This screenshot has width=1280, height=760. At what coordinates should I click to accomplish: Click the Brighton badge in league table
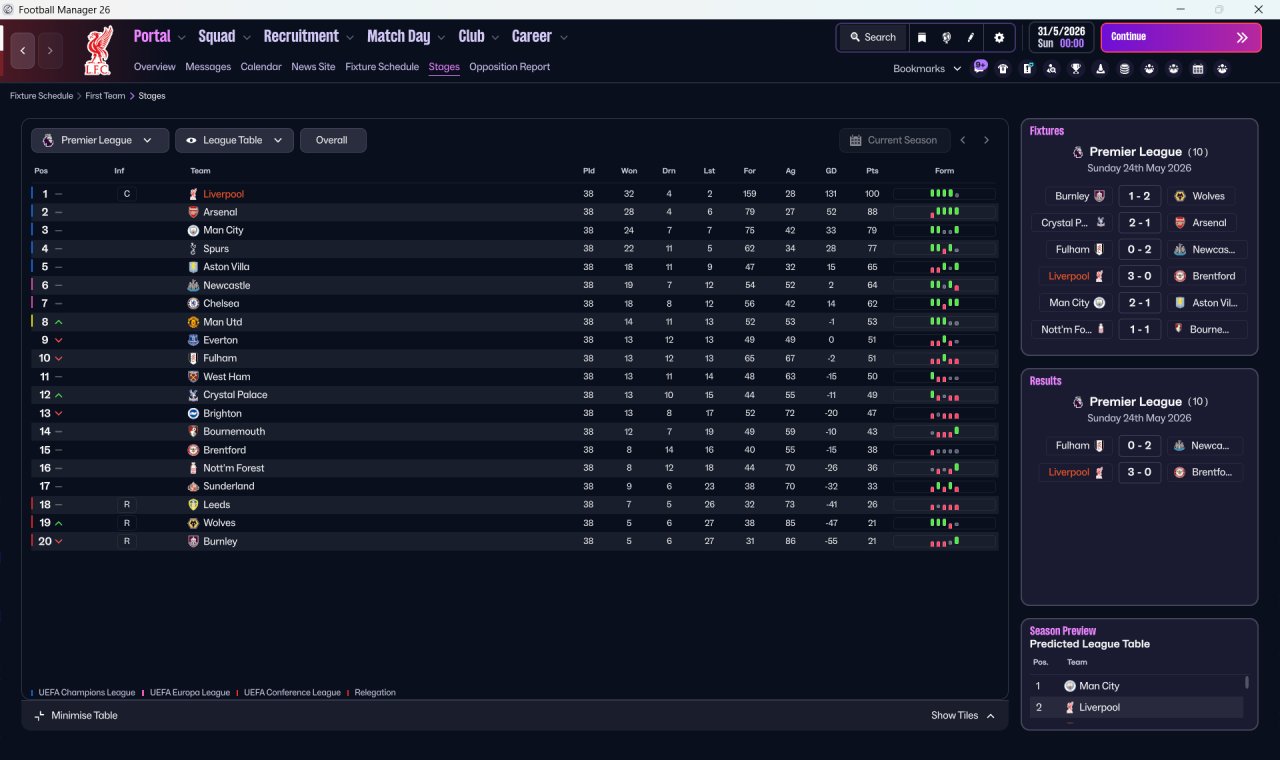(193, 413)
